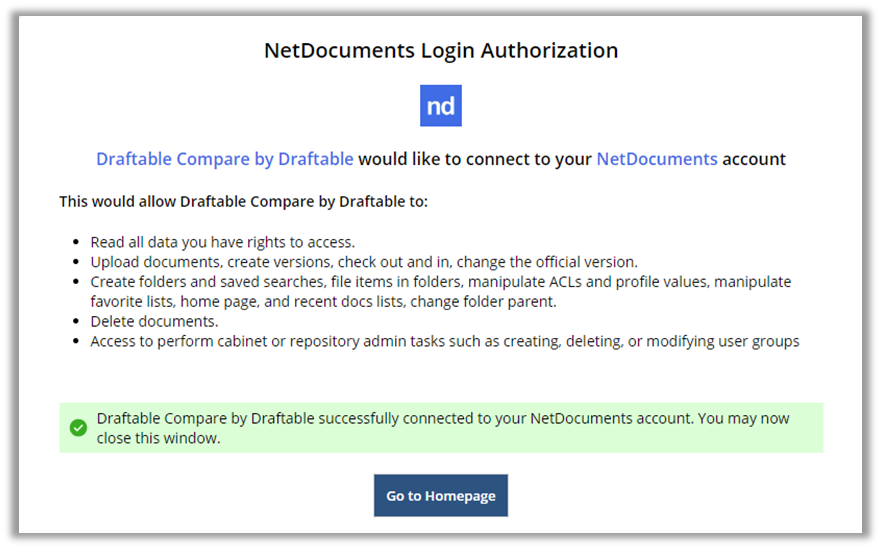Click the green successfully connected message banner
Image resolution: width=881 pixels, height=549 pixels.
pyautogui.click(x=441, y=428)
